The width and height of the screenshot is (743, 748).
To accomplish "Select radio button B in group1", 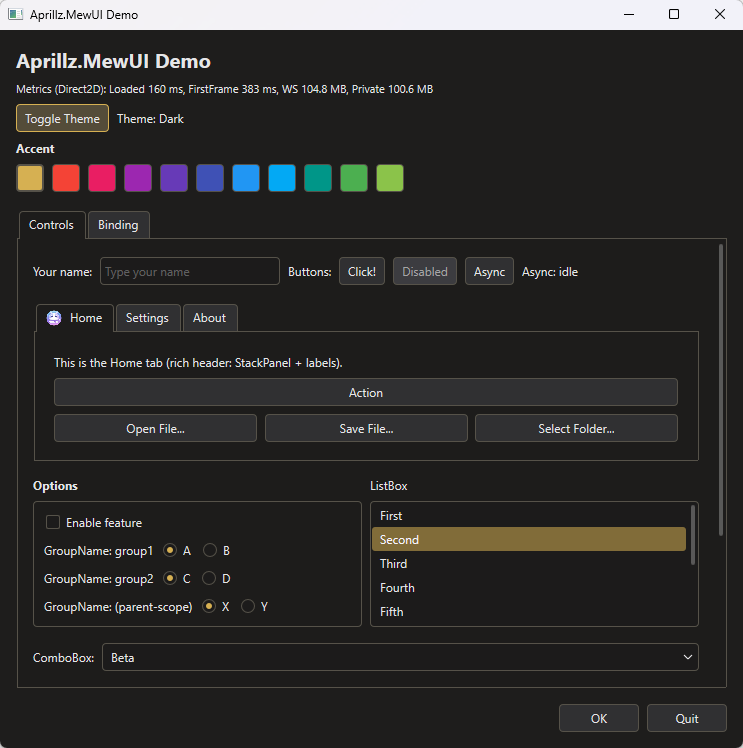I will [x=210, y=551].
